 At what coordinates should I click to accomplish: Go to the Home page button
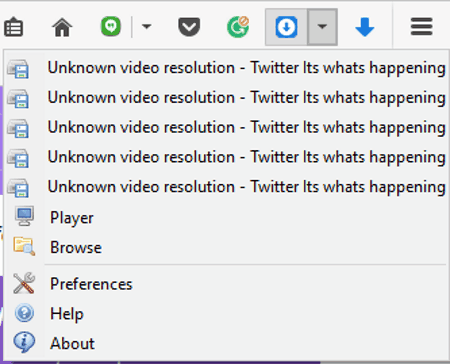pyautogui.click(x=62, y=27)
